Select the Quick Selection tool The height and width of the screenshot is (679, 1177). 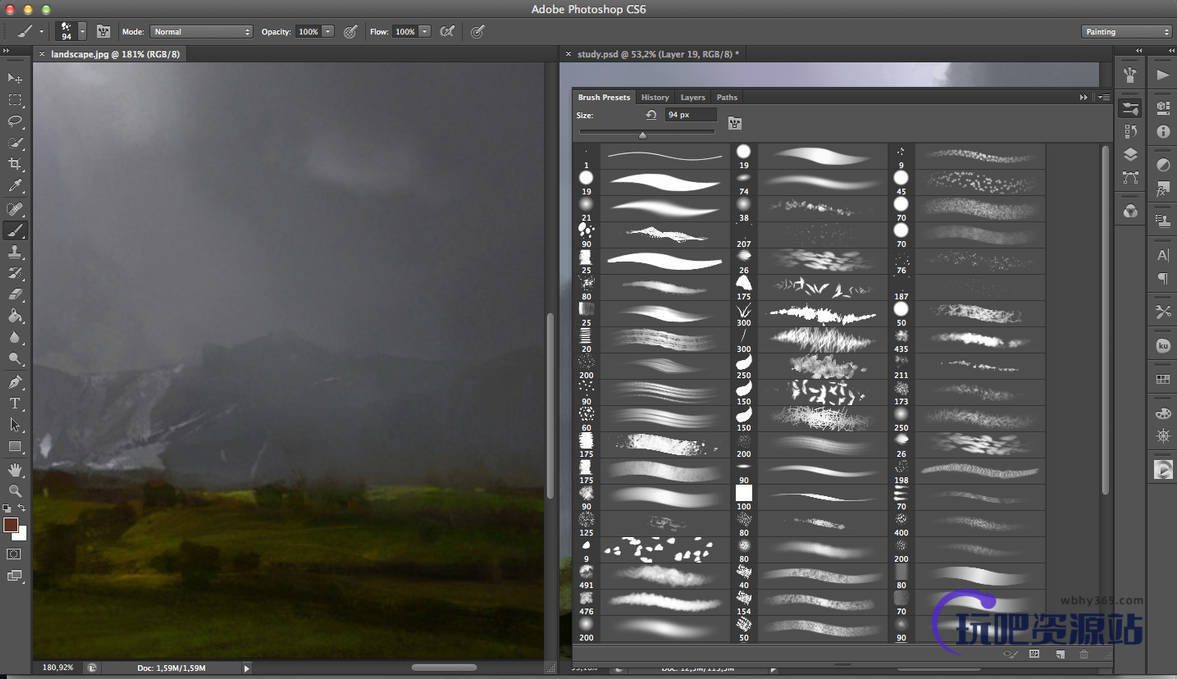[15, 143]
